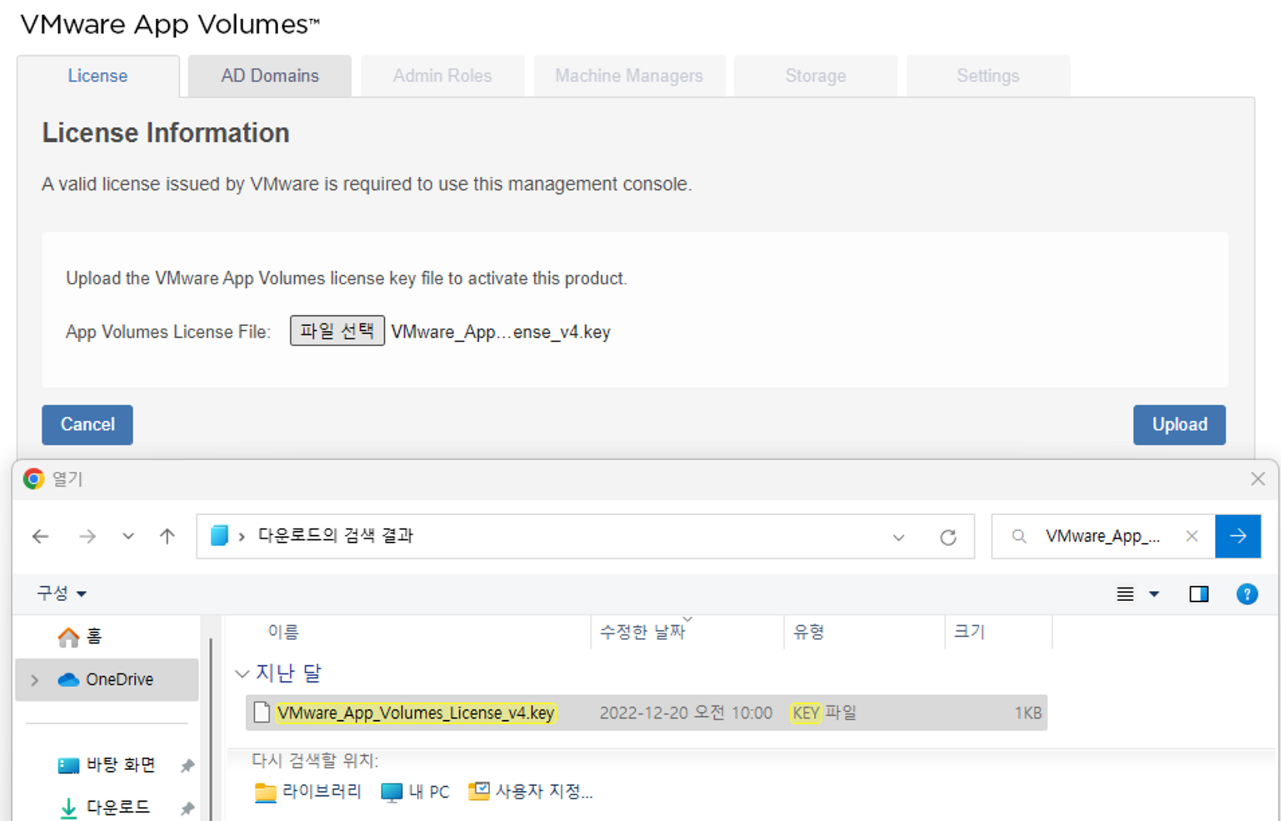Open the Storage tab

pyautogui.click(x=815, y=76)
